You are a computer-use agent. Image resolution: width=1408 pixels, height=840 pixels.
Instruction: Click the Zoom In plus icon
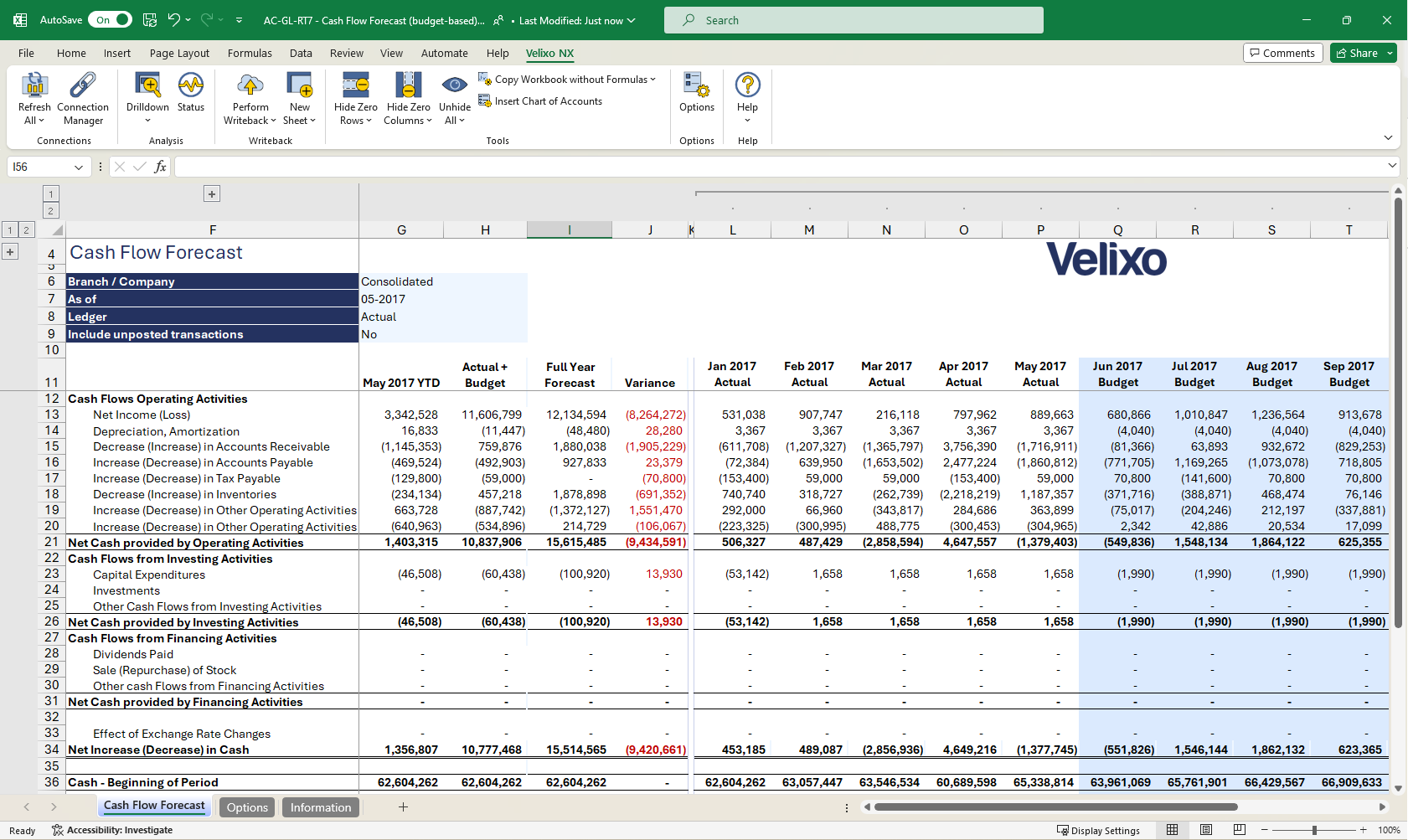pyautogui.click(x=1364, y=830)
